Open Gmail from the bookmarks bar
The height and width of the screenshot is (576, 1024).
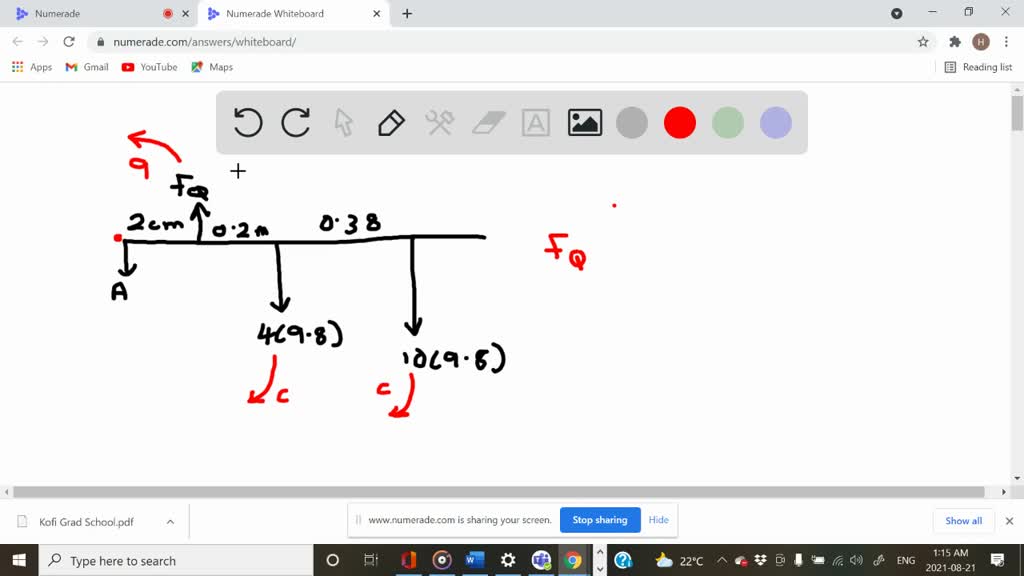[86, 67]
